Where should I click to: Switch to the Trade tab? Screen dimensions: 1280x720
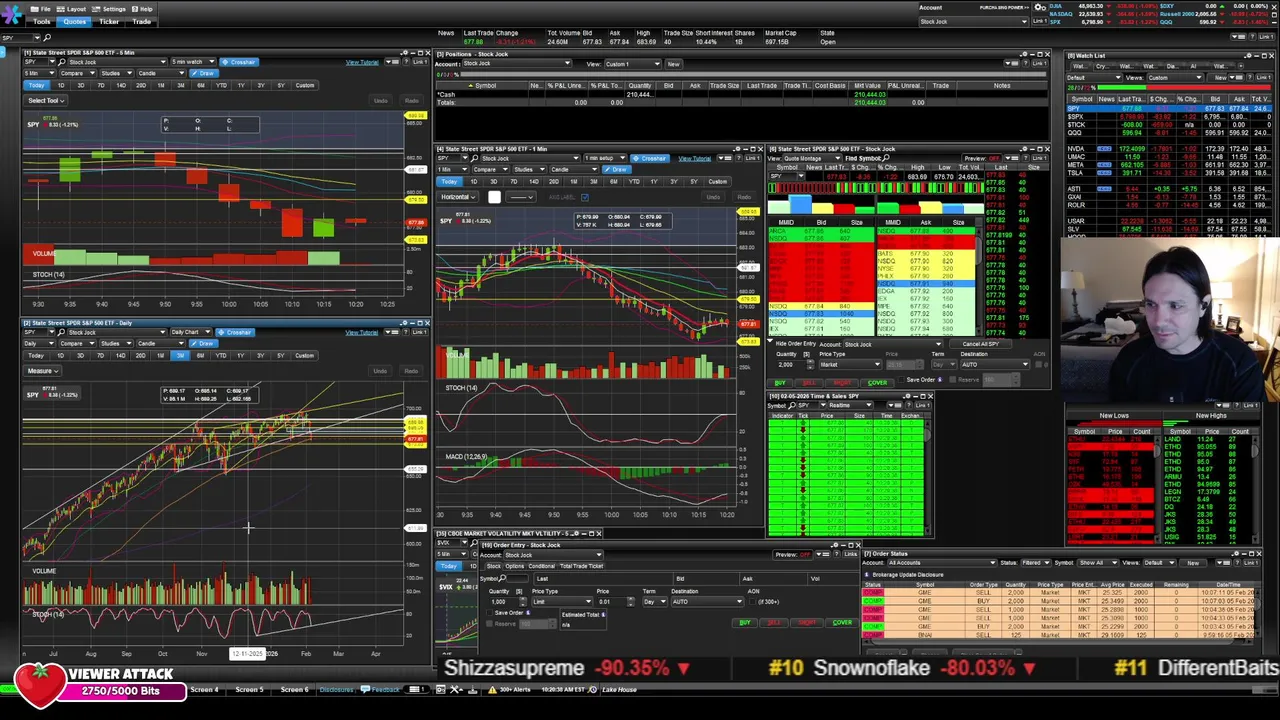pyautogui.click(x=142, y=21)
